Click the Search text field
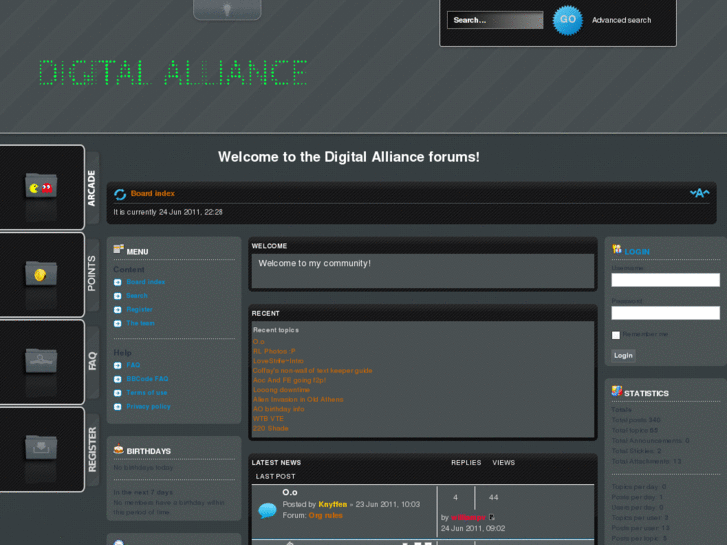Screen dimensions: 727x545 click(494, 20)
